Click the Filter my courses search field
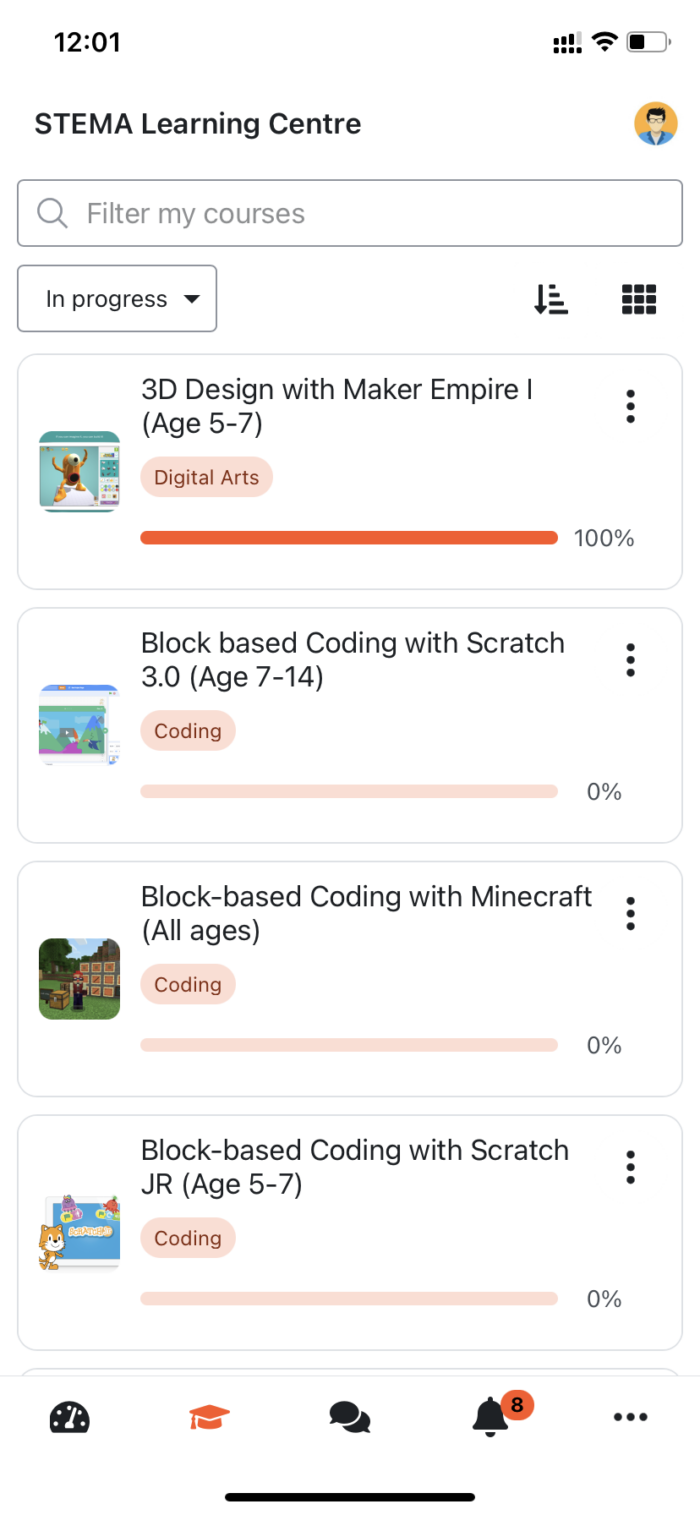Image resolution: width=700 pixels, height=1515 pixels. 350,213
